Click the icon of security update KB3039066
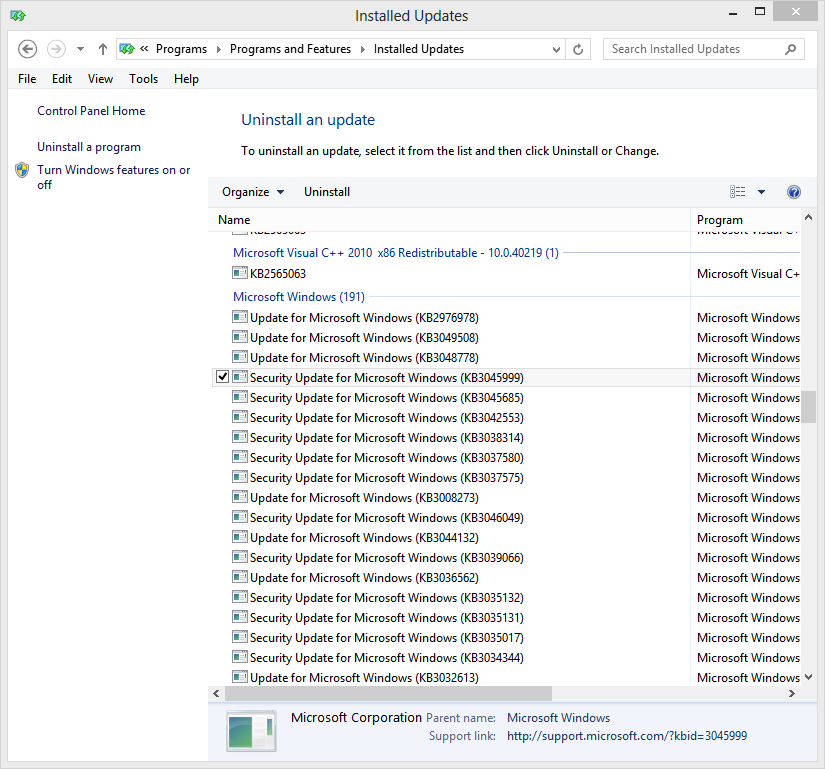This screenshot has height=769, width=825. [x=240, y=557]
